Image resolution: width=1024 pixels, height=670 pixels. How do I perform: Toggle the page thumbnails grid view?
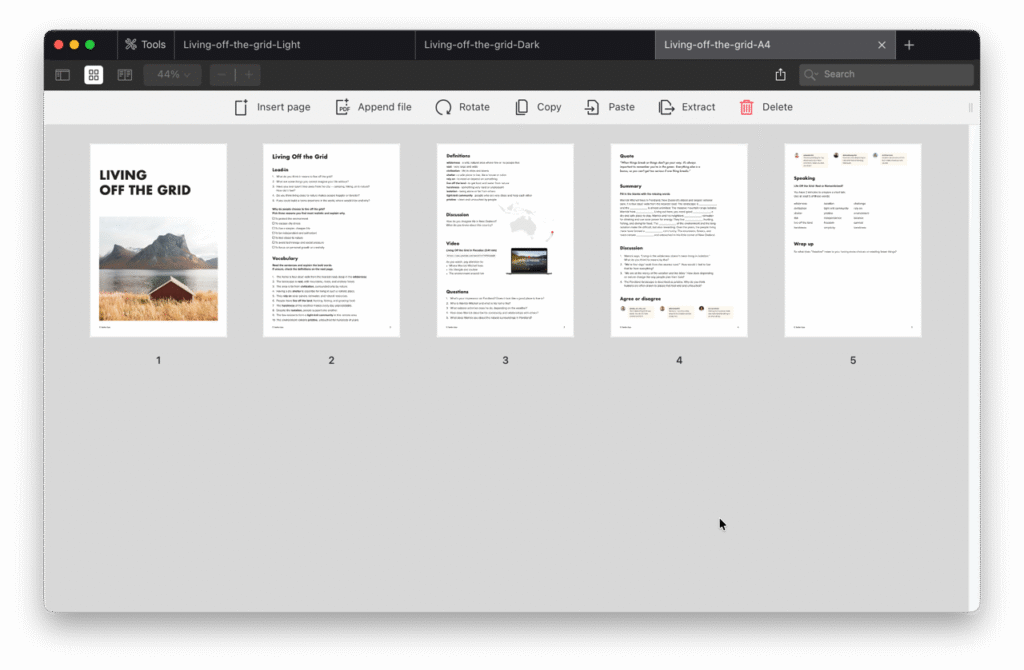pos(93,75)
